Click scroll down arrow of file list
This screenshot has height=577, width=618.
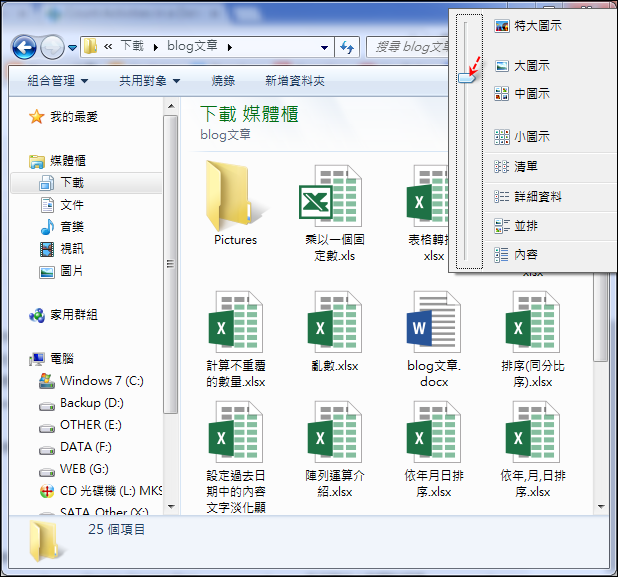point(601,507)
